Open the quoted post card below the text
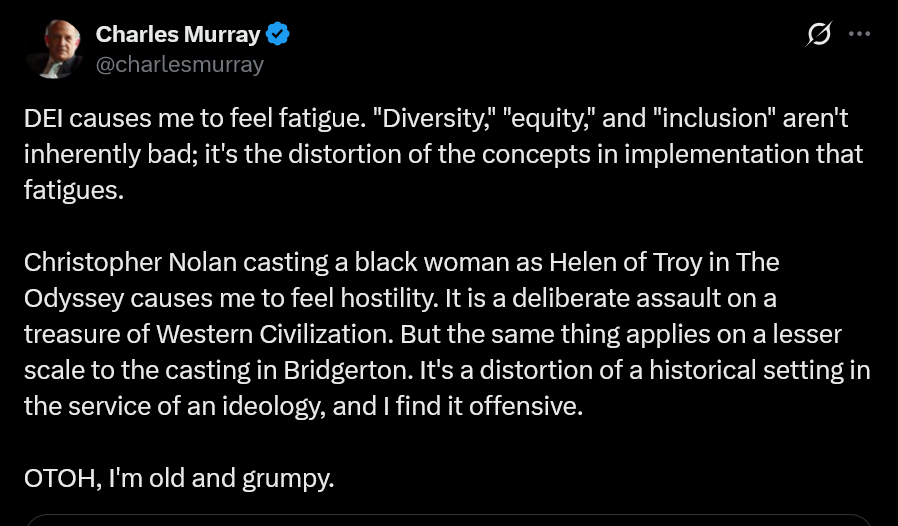 [448, 520]
